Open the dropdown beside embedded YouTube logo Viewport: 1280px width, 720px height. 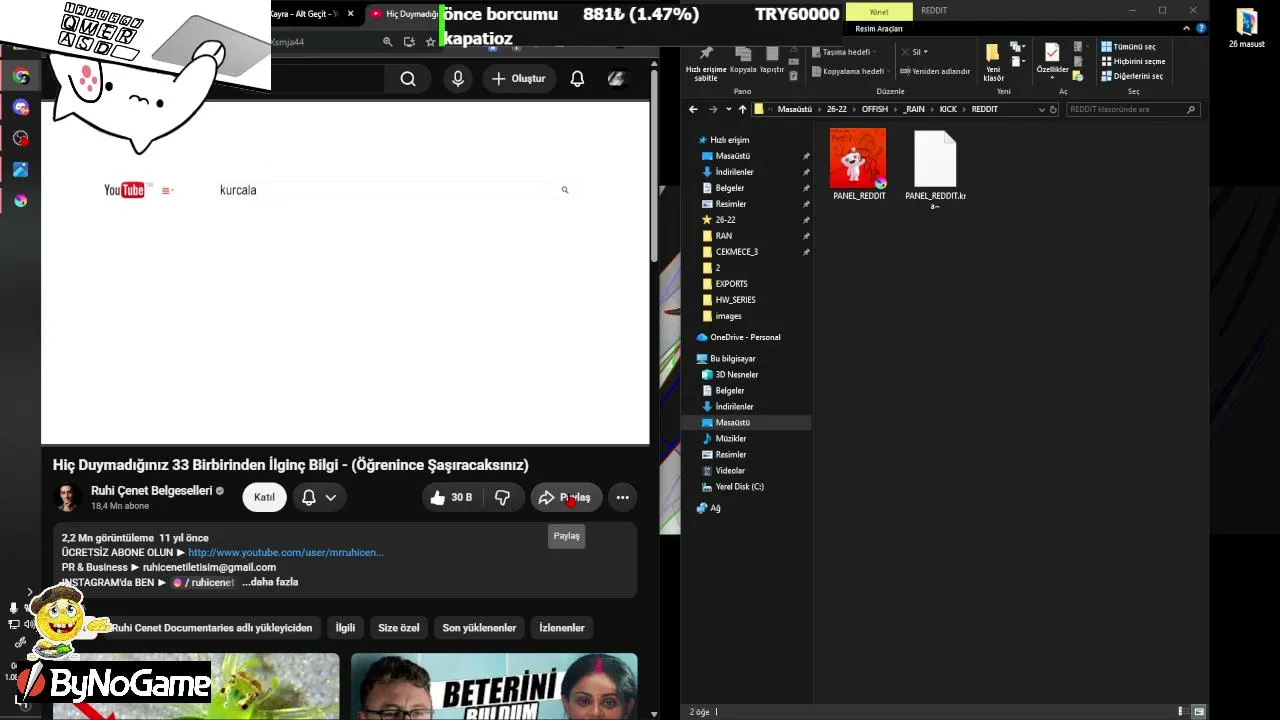tap(167, 190)
